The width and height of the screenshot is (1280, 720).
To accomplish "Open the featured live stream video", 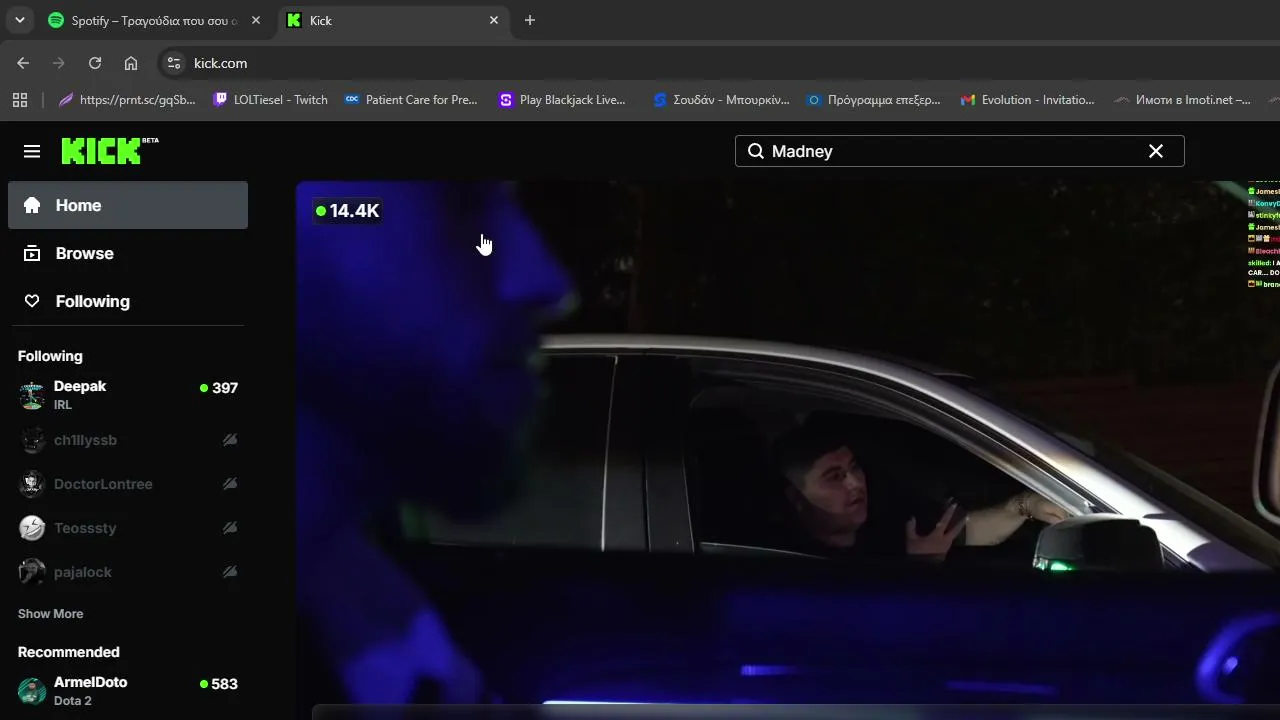I will point(788,450).
